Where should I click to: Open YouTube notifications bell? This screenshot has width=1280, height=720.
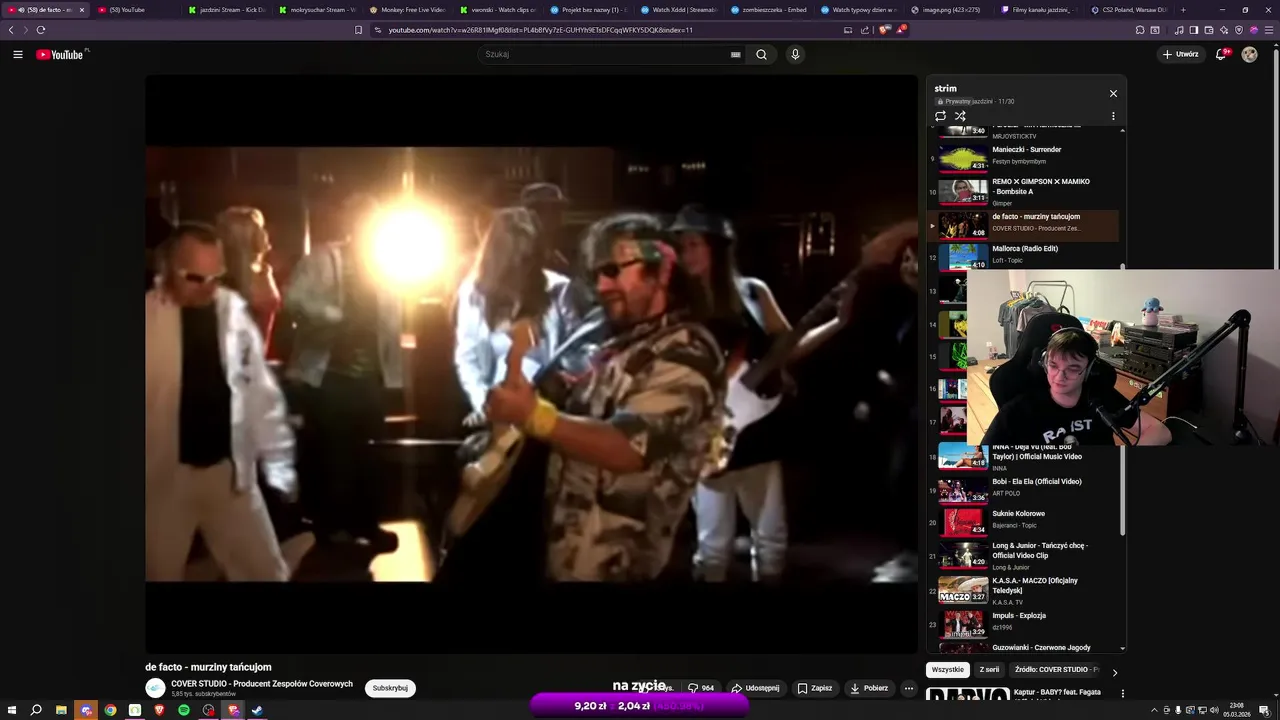coord(1221,54)
